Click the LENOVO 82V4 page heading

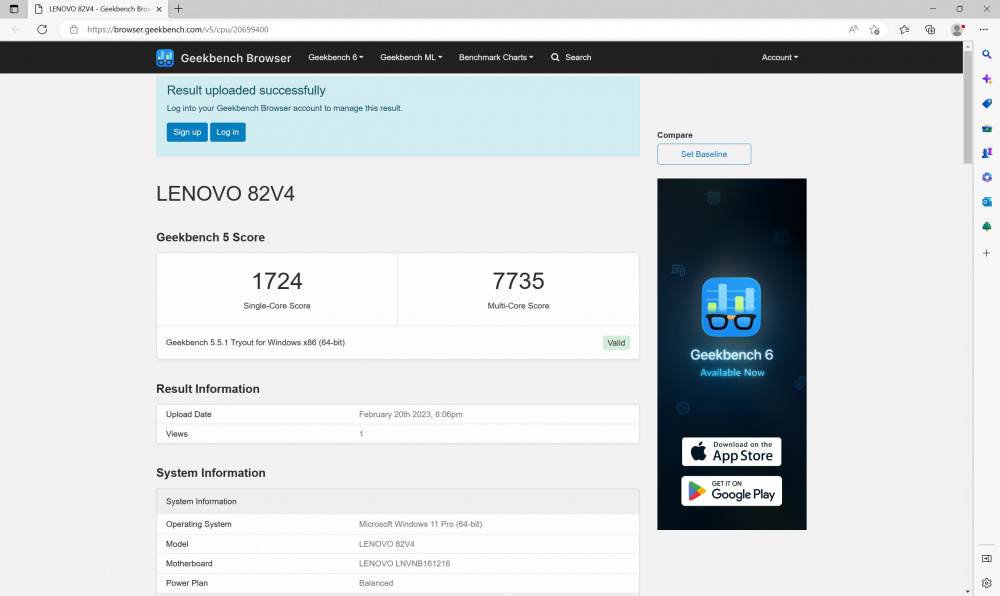tap(225, 194)
